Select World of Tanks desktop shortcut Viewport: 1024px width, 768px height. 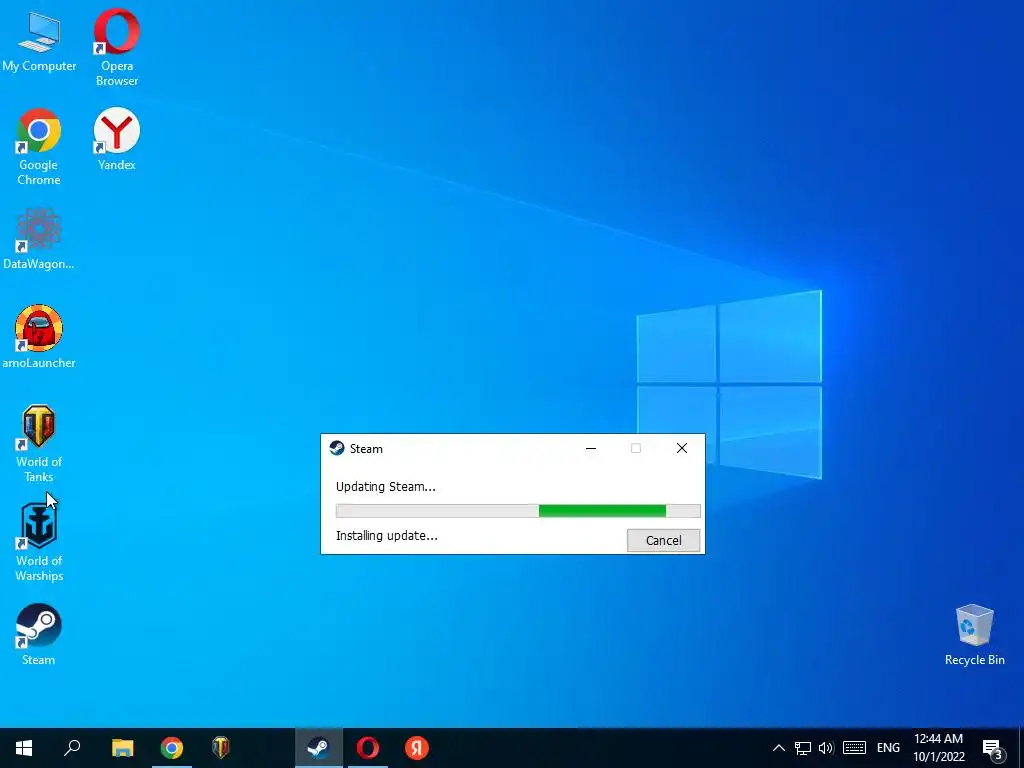coord(39,444)
